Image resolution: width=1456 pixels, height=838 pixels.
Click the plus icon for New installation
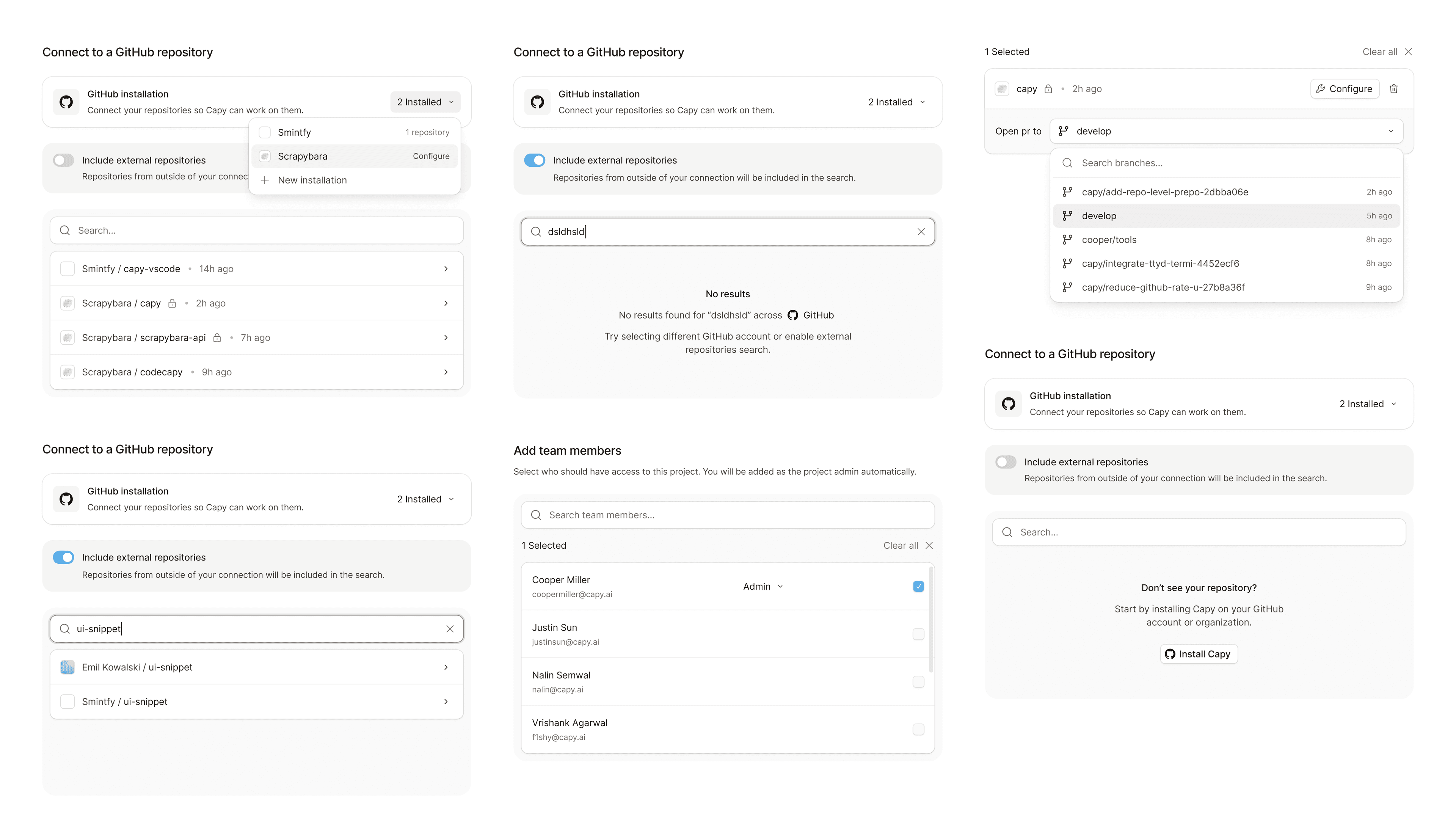[265, 180]
